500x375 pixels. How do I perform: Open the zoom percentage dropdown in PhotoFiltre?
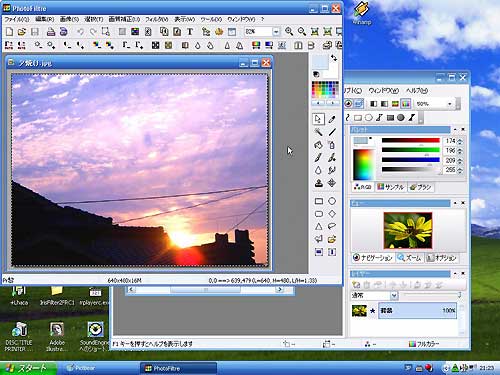point(276,32)
